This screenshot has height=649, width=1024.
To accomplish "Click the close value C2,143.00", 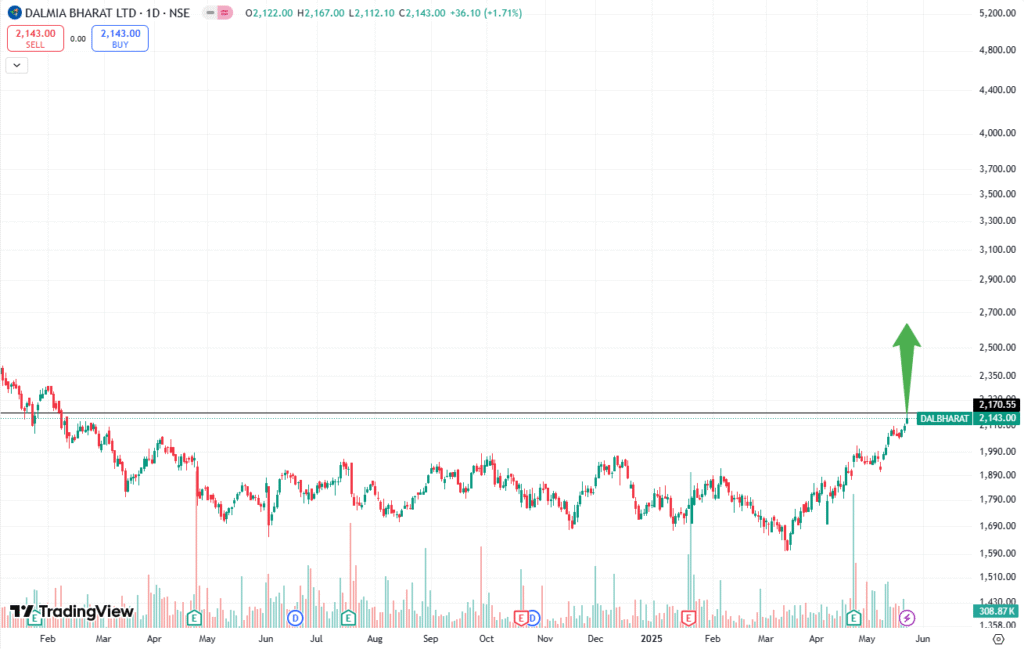I will [x=421, y=13].
